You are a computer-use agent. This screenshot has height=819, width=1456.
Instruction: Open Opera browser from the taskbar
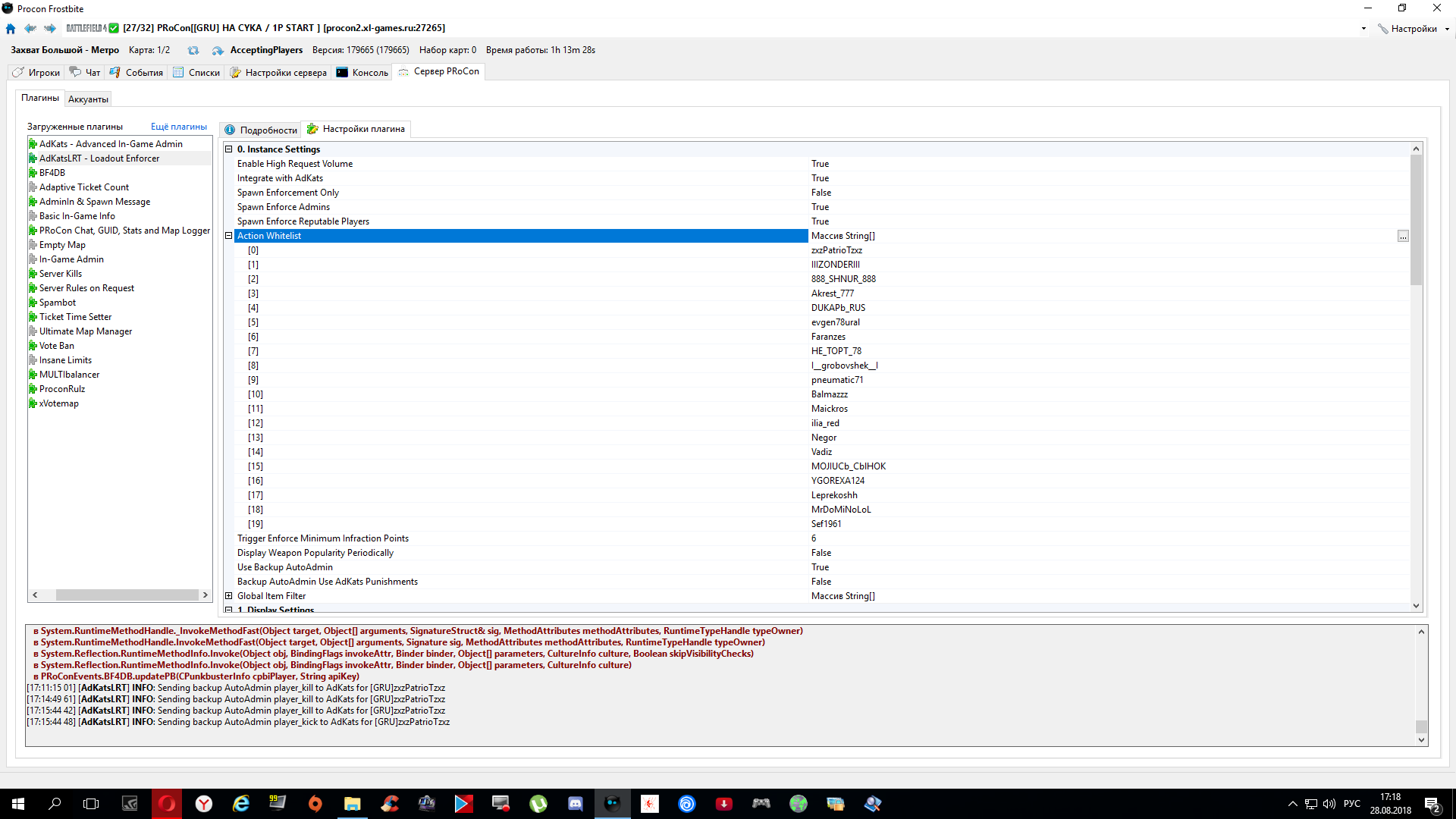point(167,804)
